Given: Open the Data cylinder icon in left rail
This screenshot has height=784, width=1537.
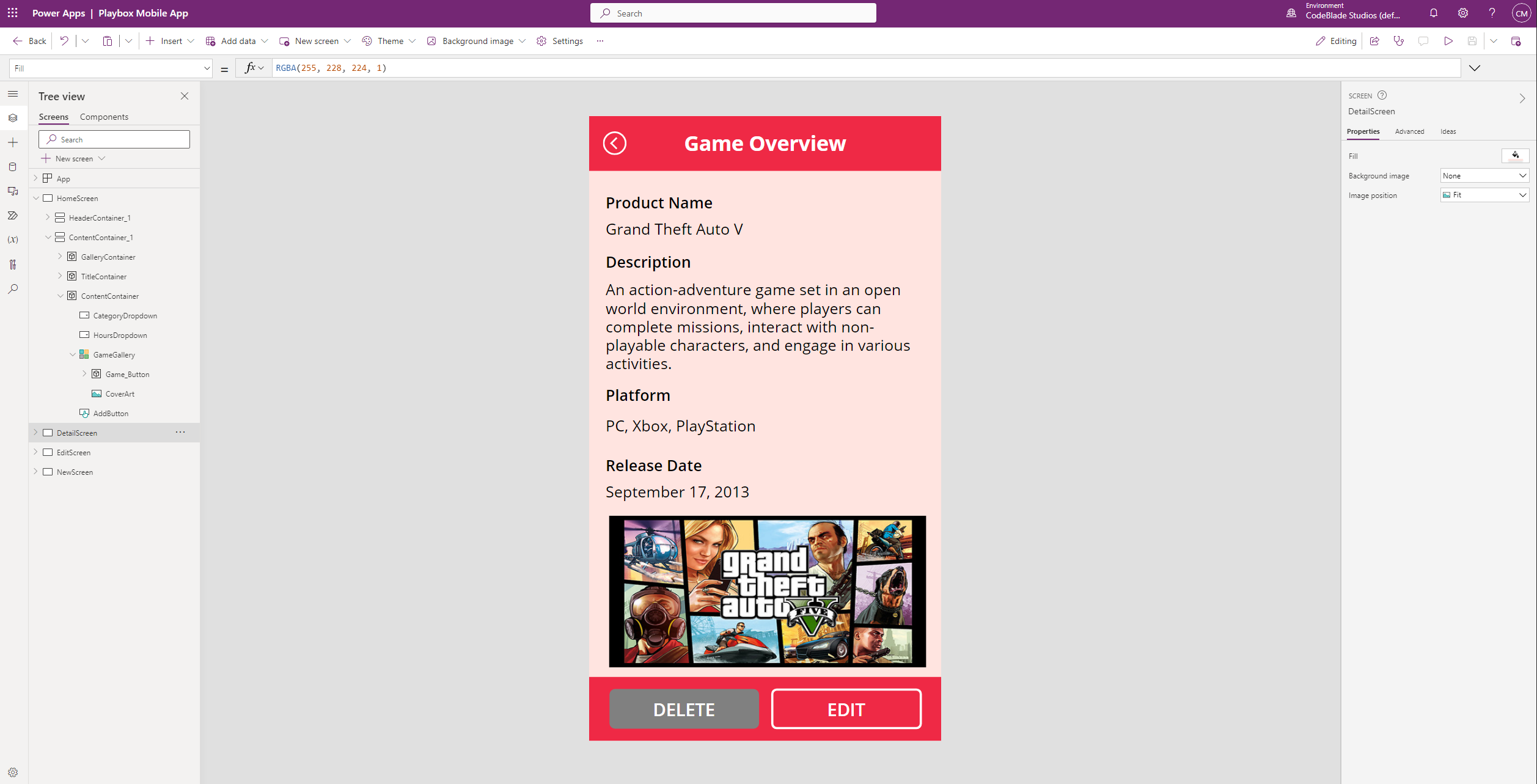Looking at the screenshot, I should click(13, 167).
